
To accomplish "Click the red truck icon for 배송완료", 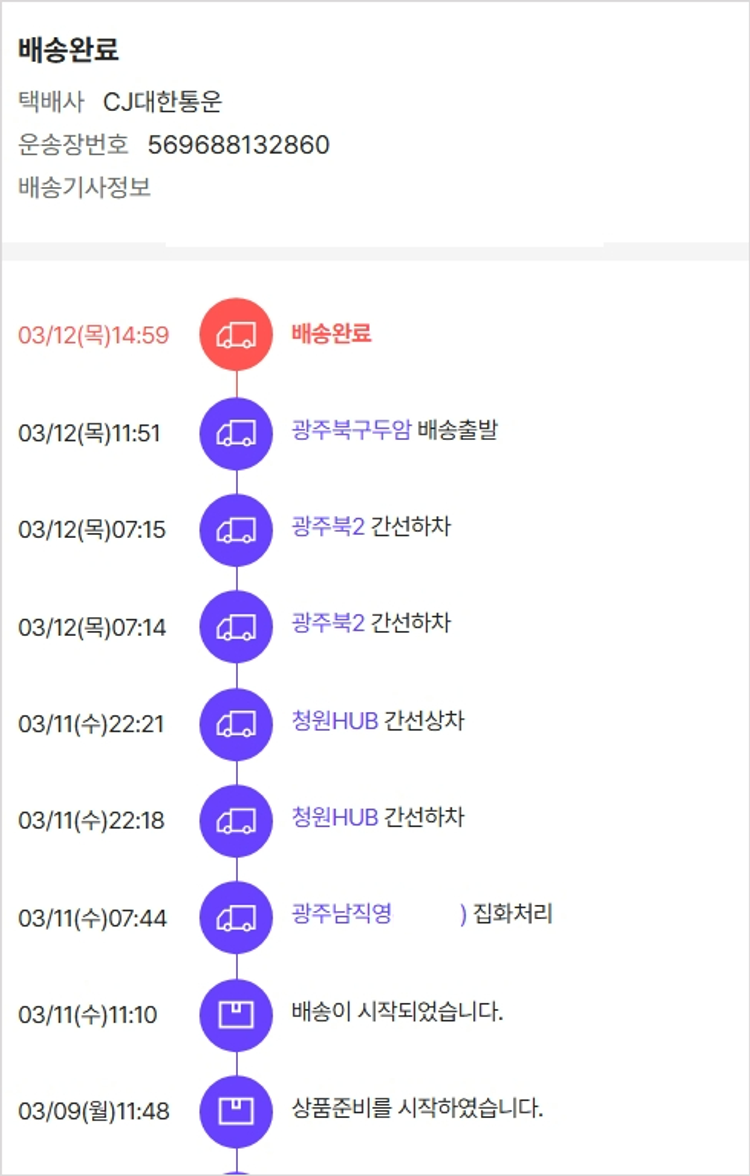I will pyautogui.click(x=236, y=335).
